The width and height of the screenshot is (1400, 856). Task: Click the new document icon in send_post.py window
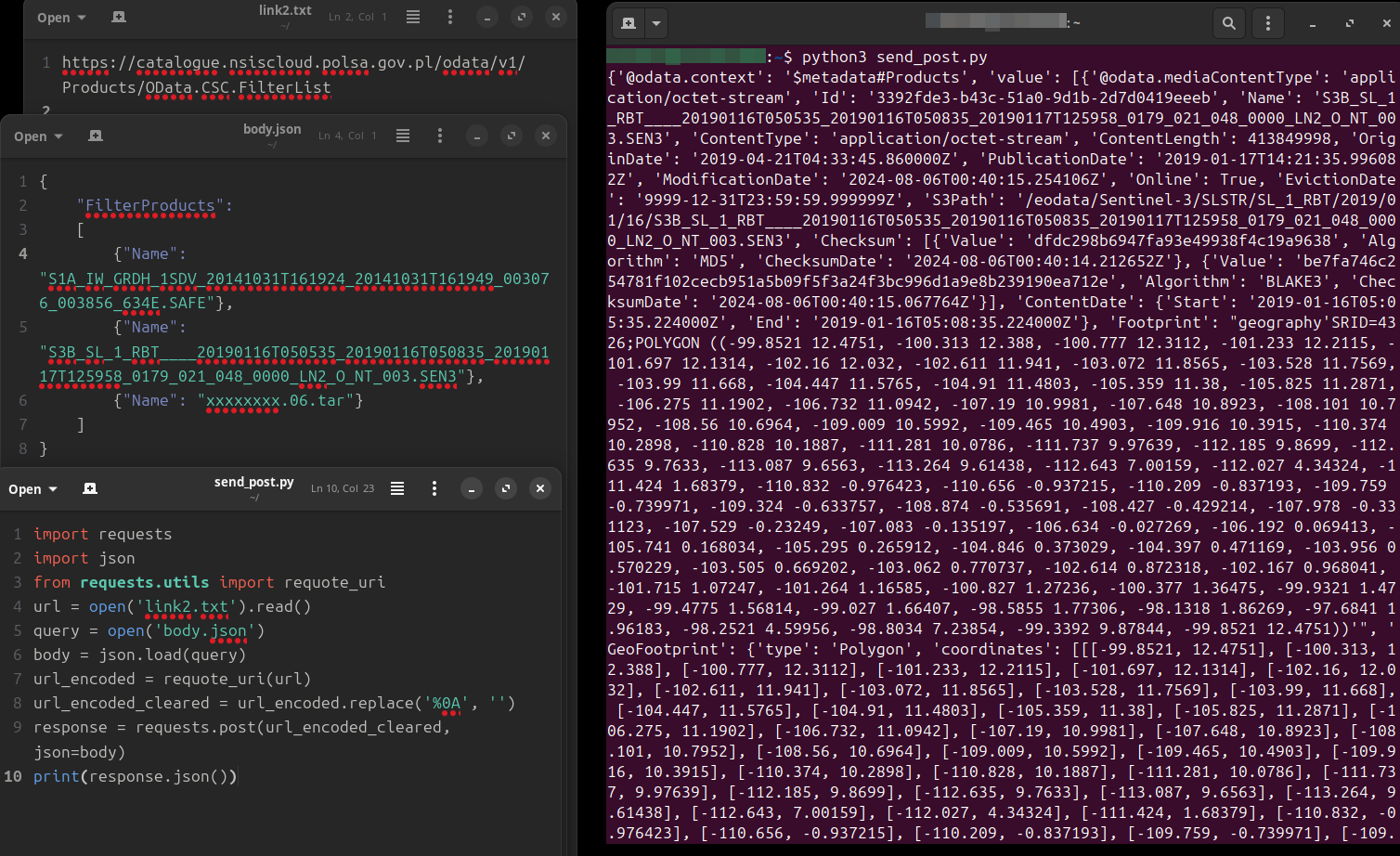89,488
